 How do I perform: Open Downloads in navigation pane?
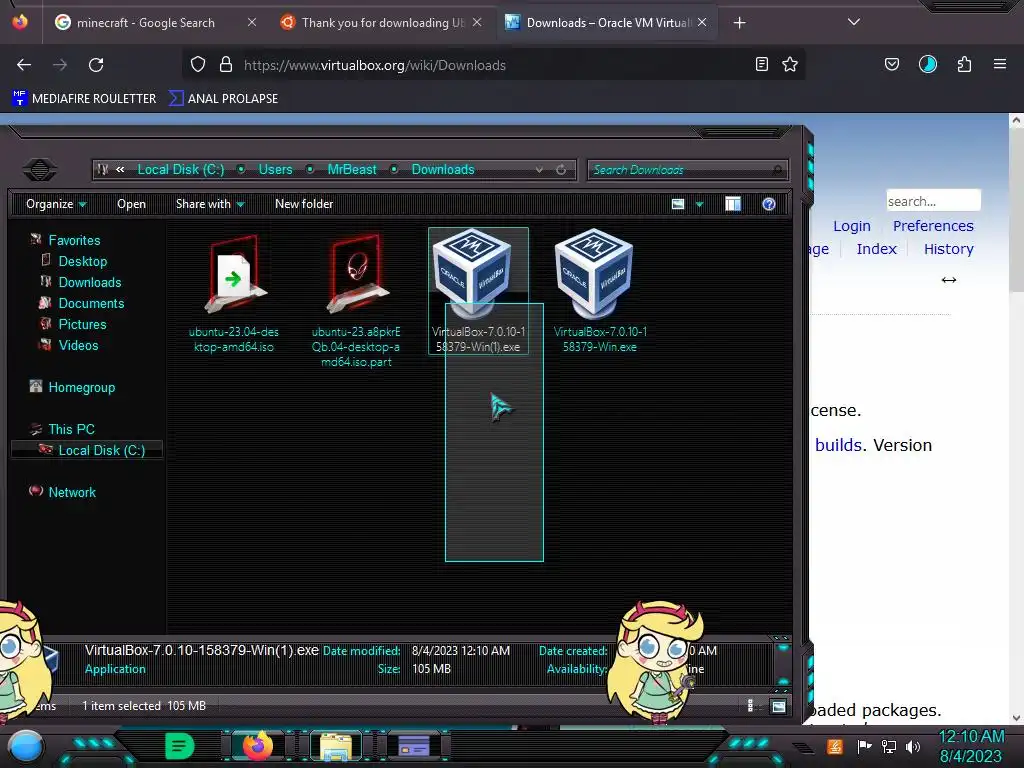coord(89,282)
